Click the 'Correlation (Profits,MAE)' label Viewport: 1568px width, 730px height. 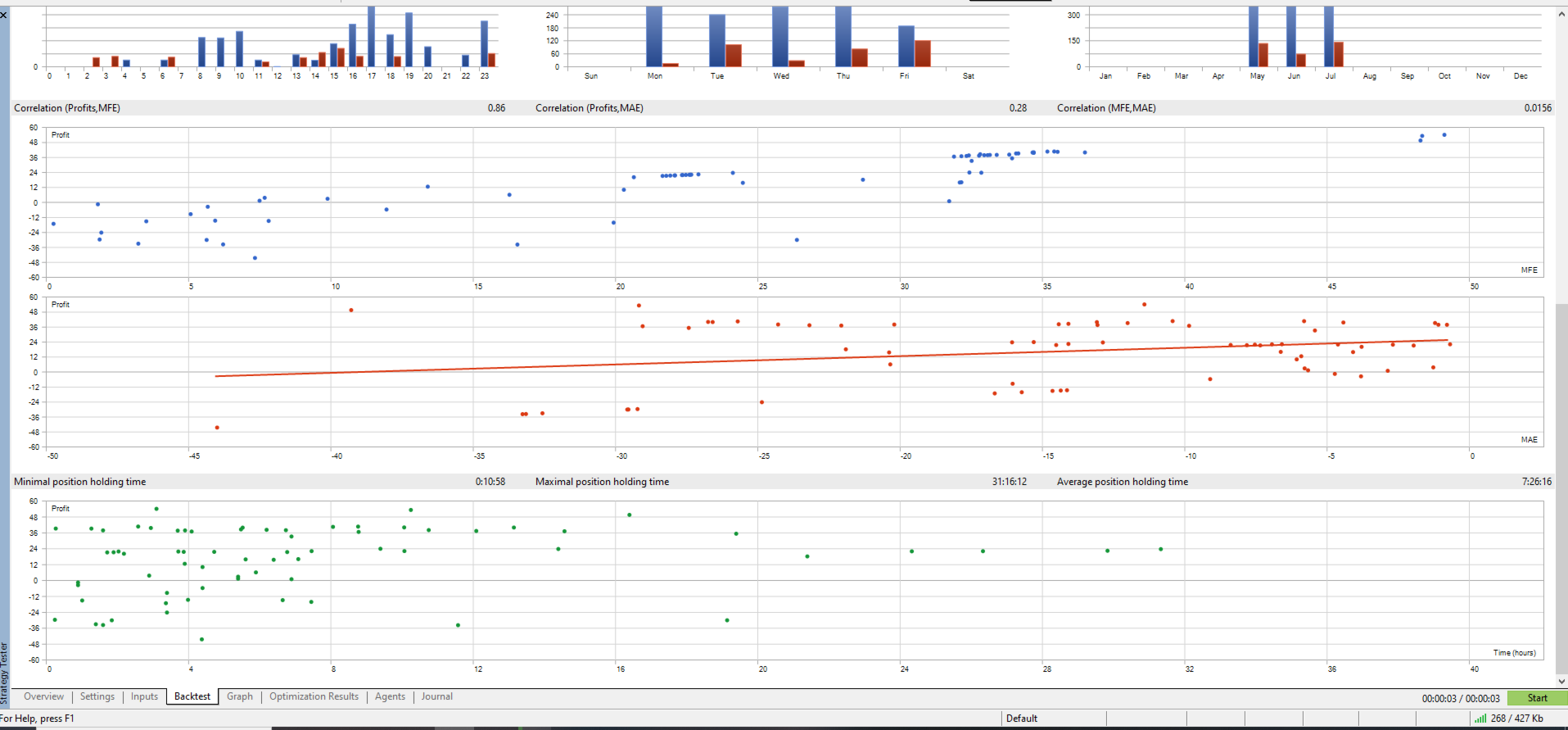(590, 108)
